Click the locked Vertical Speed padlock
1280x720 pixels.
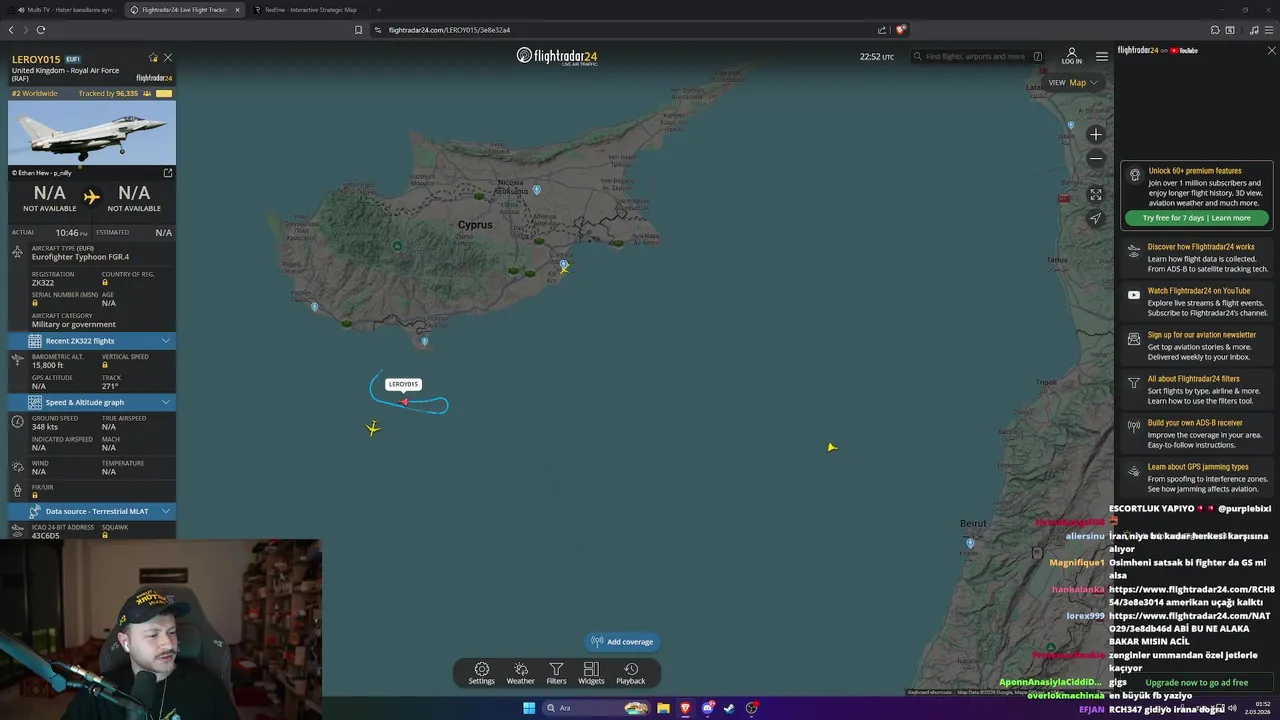(105, 365)
